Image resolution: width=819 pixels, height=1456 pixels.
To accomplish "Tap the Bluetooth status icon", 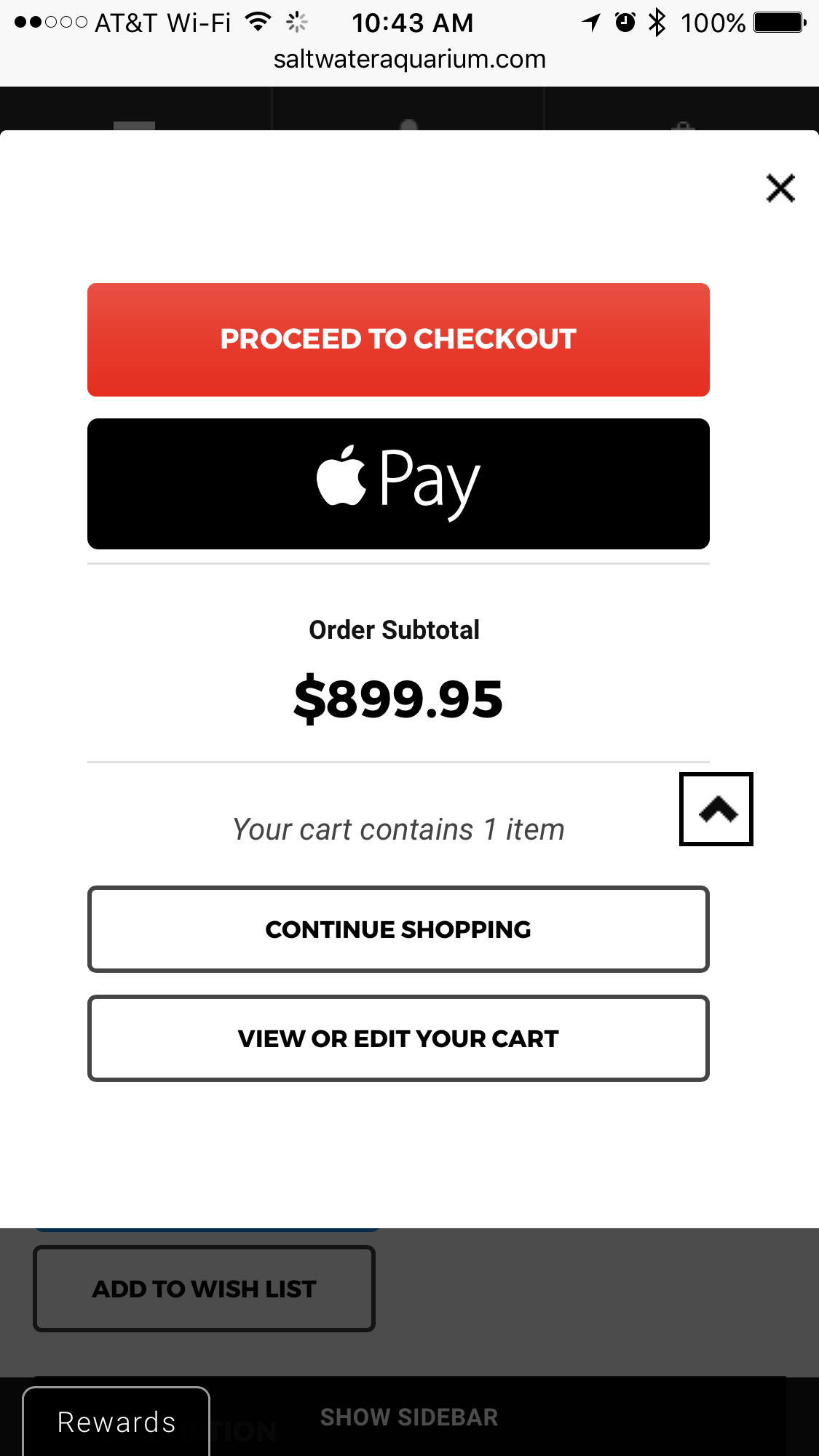I will click(x=657, y=23).
